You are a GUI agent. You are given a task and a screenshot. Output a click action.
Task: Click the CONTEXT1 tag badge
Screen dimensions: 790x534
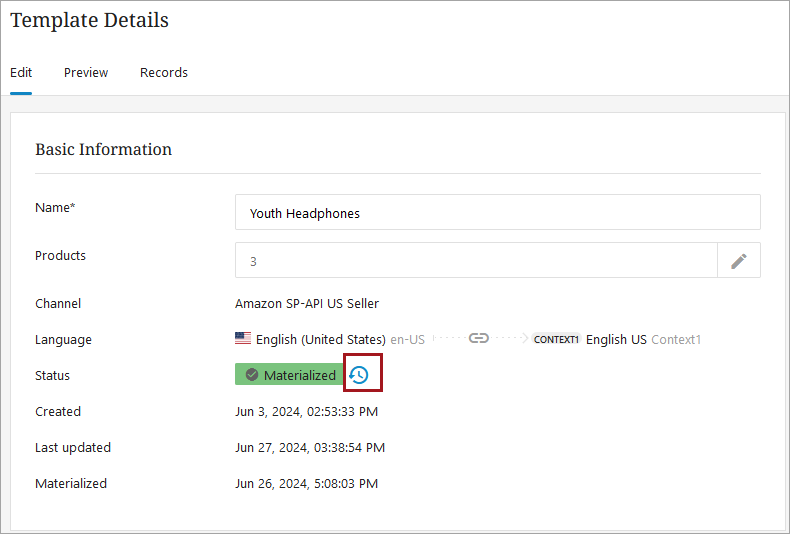(556, 340)
